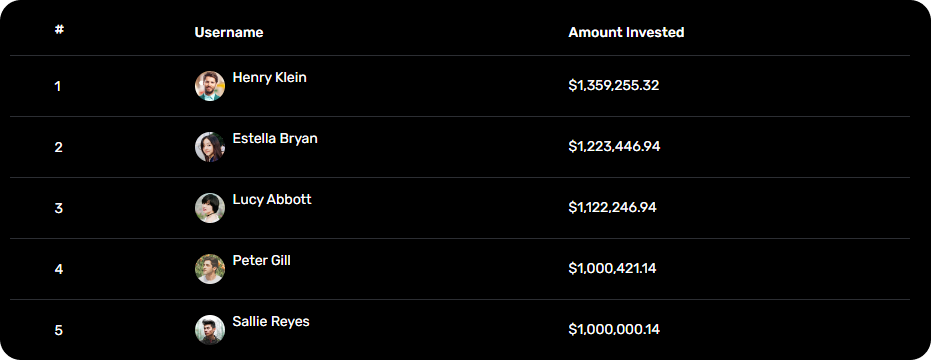Click Henry Klein's avatar photo
The width and height of the screenshot is (931, 360).
click(210, 86)
